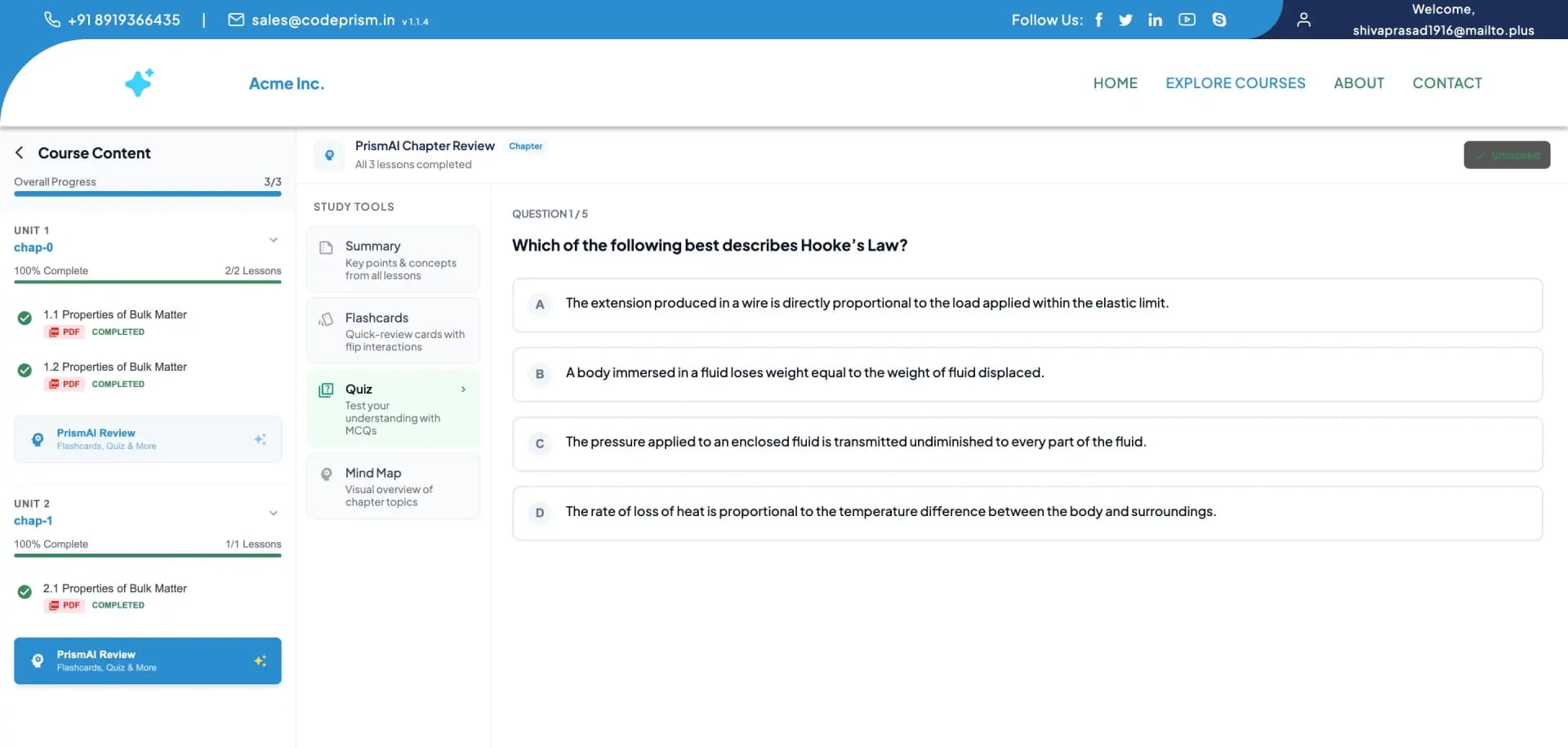This screenshot has width=1568, height=748.
Task: Collapse the Unit 2 chap-1 section
Action: point(273,513)
